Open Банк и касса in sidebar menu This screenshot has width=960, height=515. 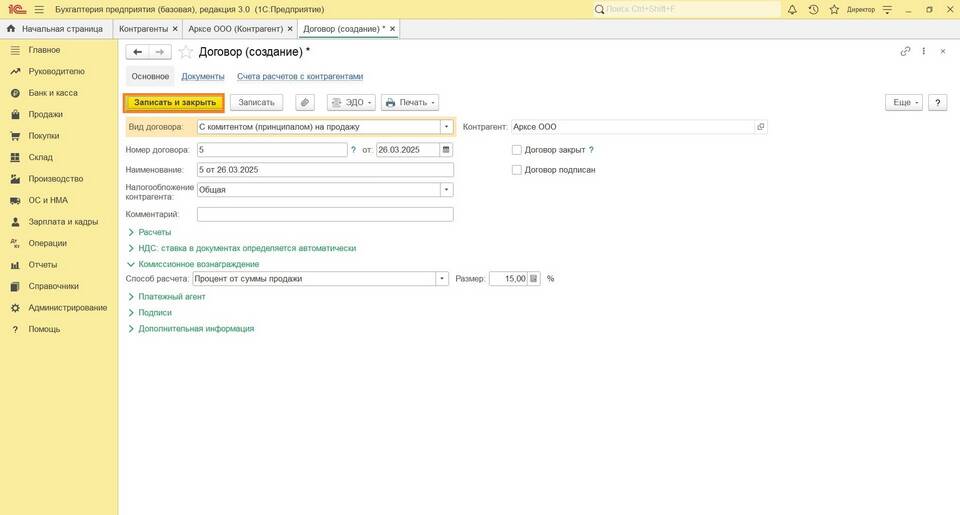[52, 93]
